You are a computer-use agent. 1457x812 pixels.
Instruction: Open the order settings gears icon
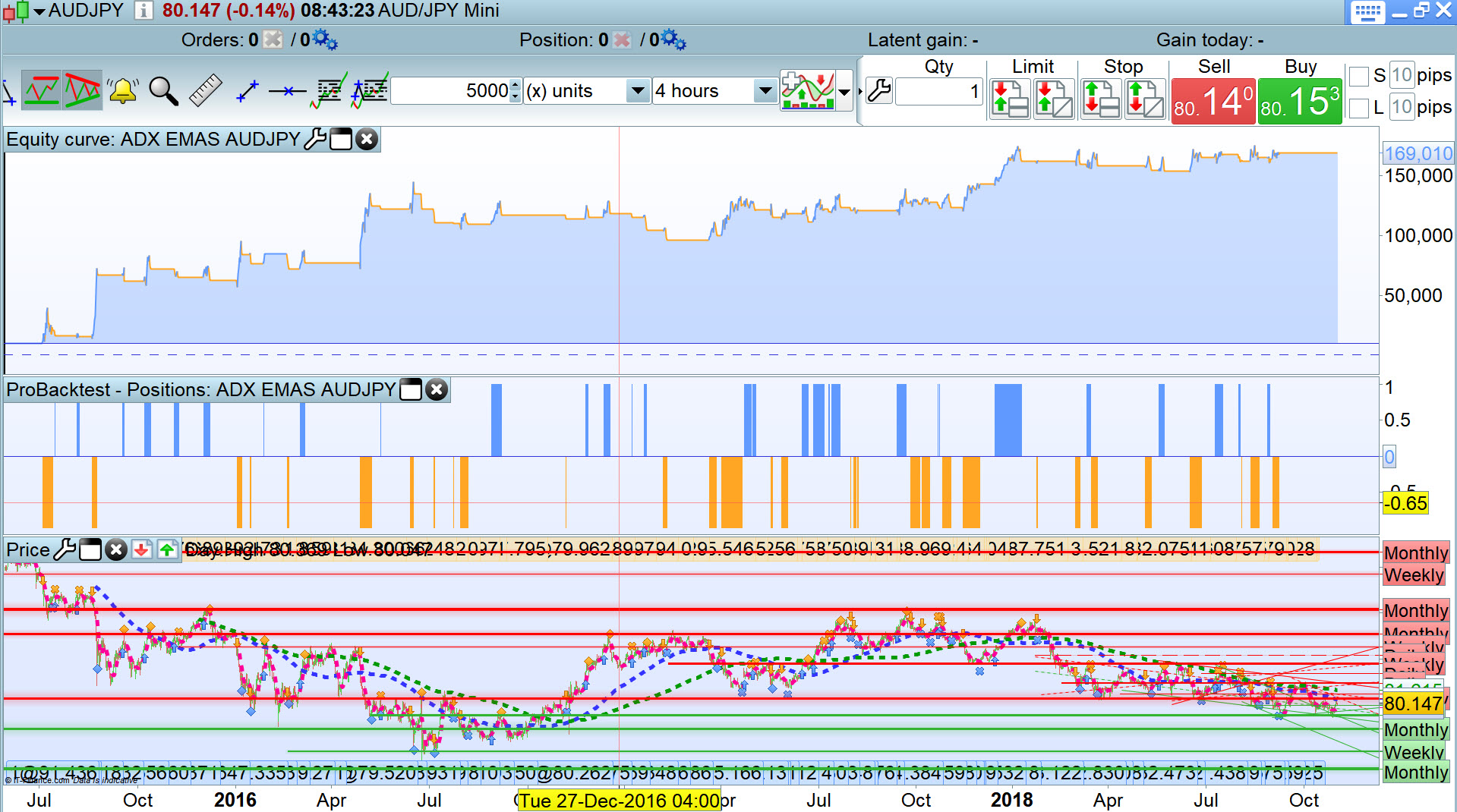click(325, 39)
